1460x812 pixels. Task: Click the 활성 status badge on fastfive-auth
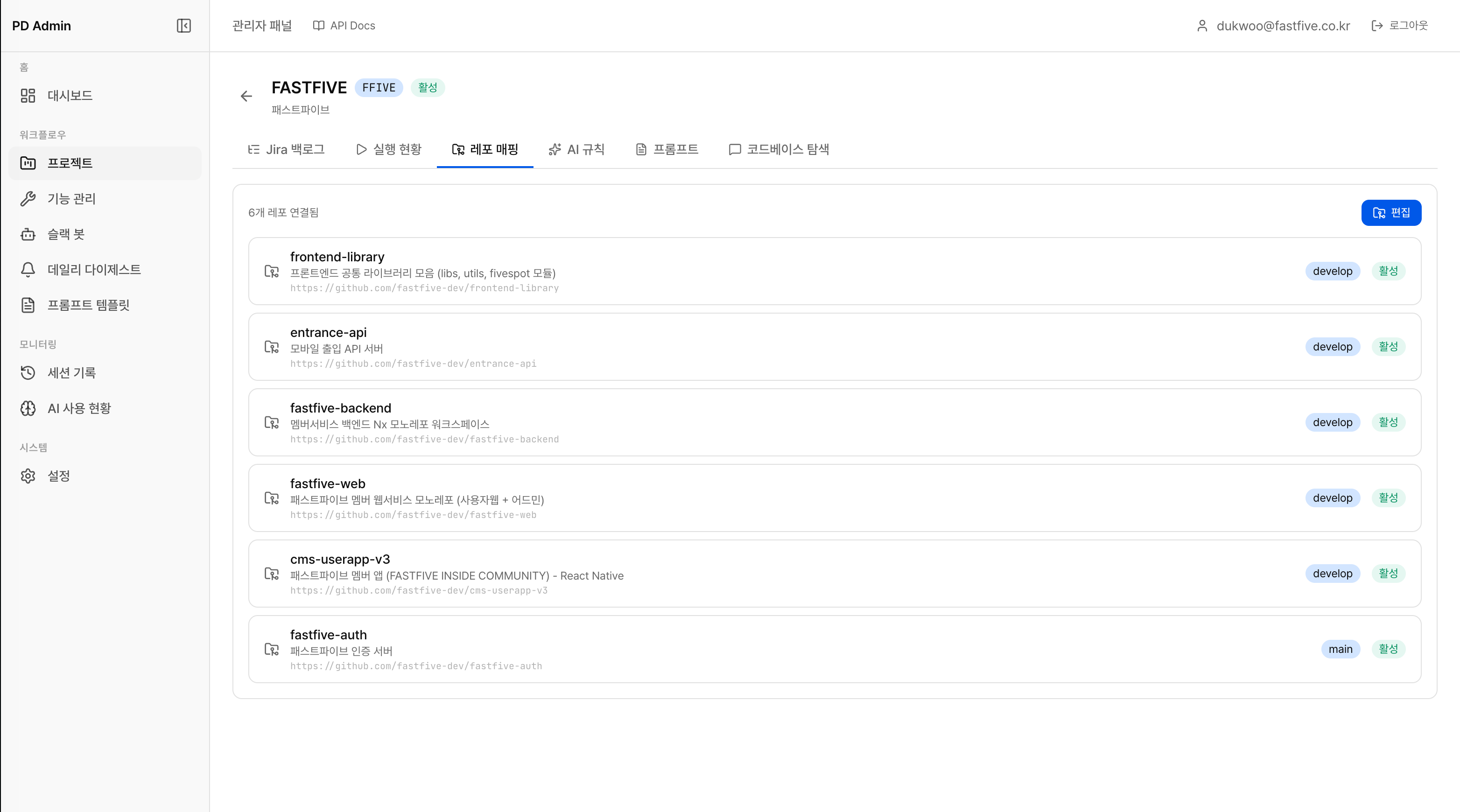point(1388,650)
